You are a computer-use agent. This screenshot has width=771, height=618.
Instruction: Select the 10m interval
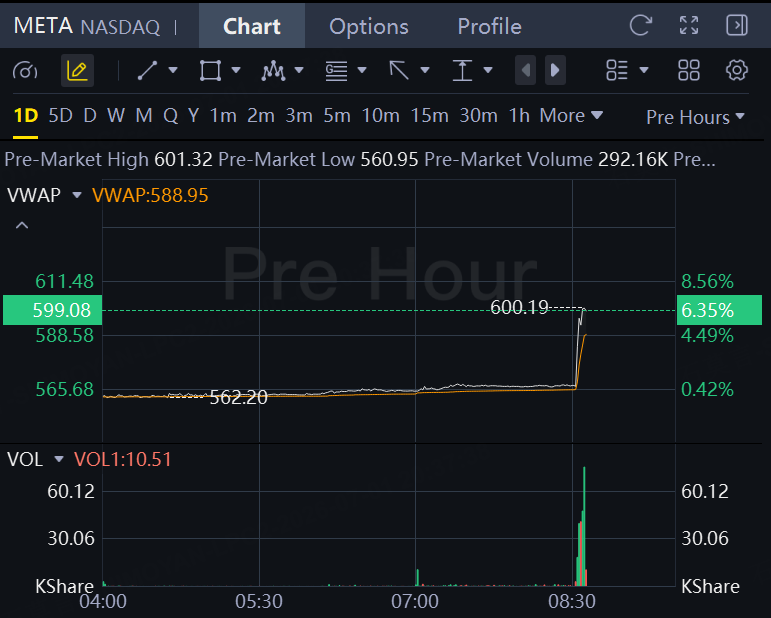pos(381,116)
